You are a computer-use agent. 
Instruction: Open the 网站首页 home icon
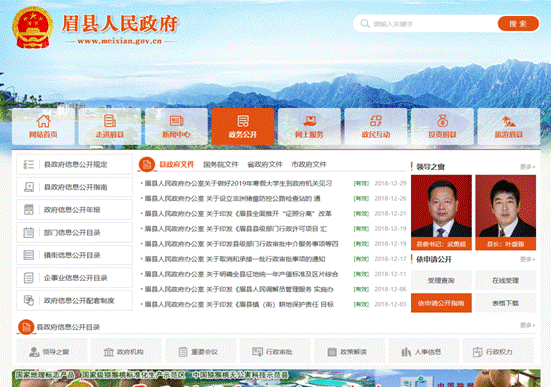point(44,121)
